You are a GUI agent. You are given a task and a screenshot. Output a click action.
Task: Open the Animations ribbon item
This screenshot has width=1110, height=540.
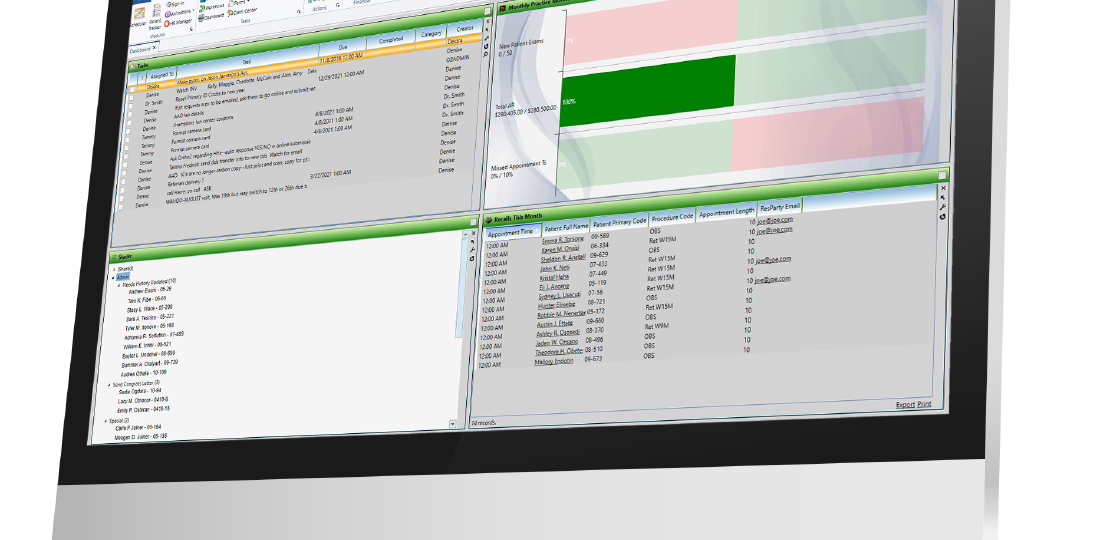click(178, 13)
